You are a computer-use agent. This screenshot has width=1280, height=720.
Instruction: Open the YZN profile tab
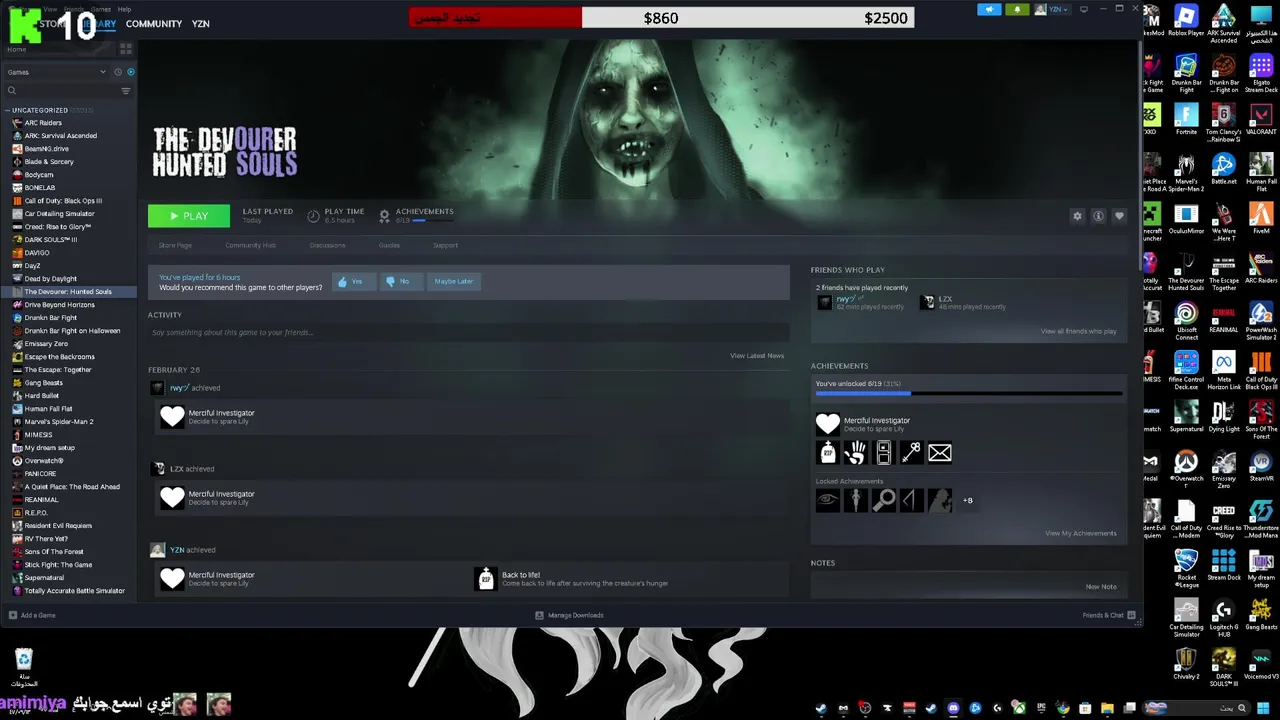pyautogui.click(x=200, y=24)
